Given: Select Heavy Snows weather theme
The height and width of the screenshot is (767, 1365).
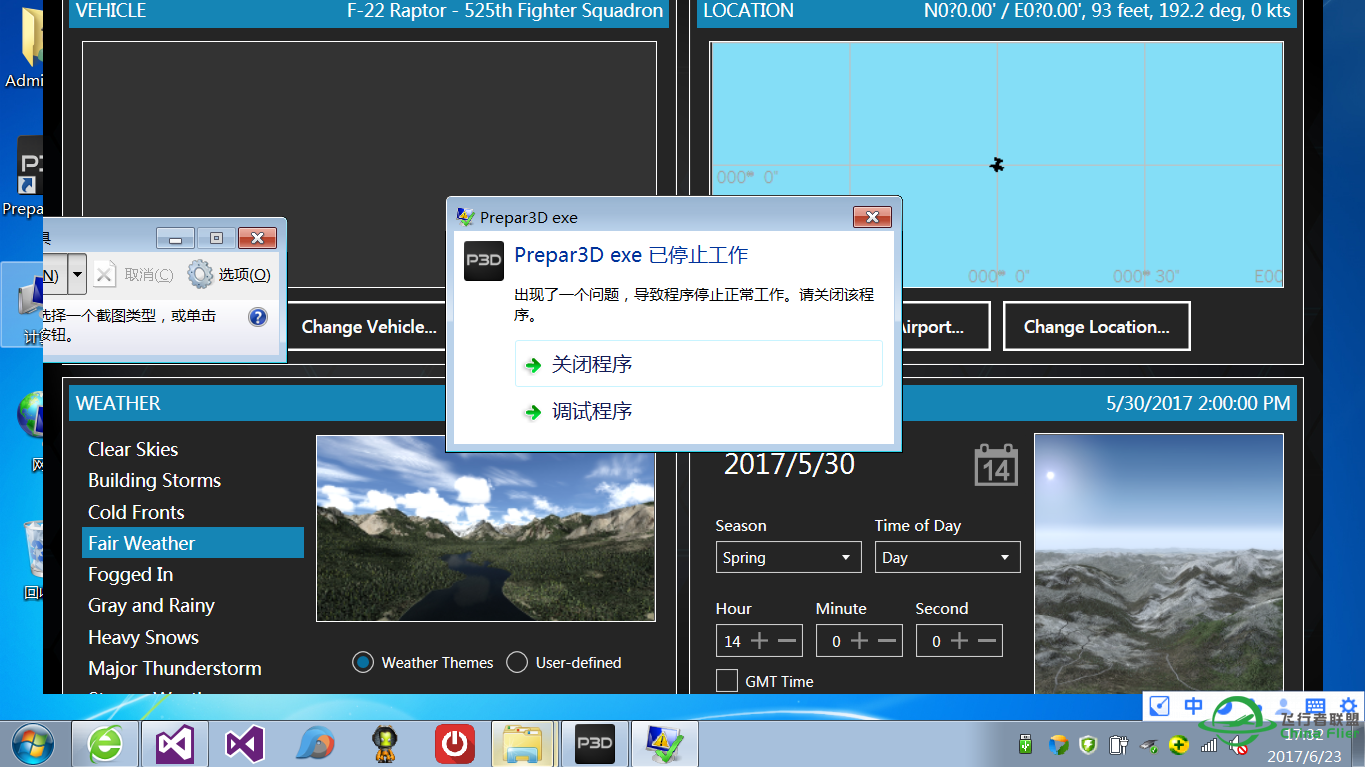Looking at the screenshot, I should pos(143,637).
